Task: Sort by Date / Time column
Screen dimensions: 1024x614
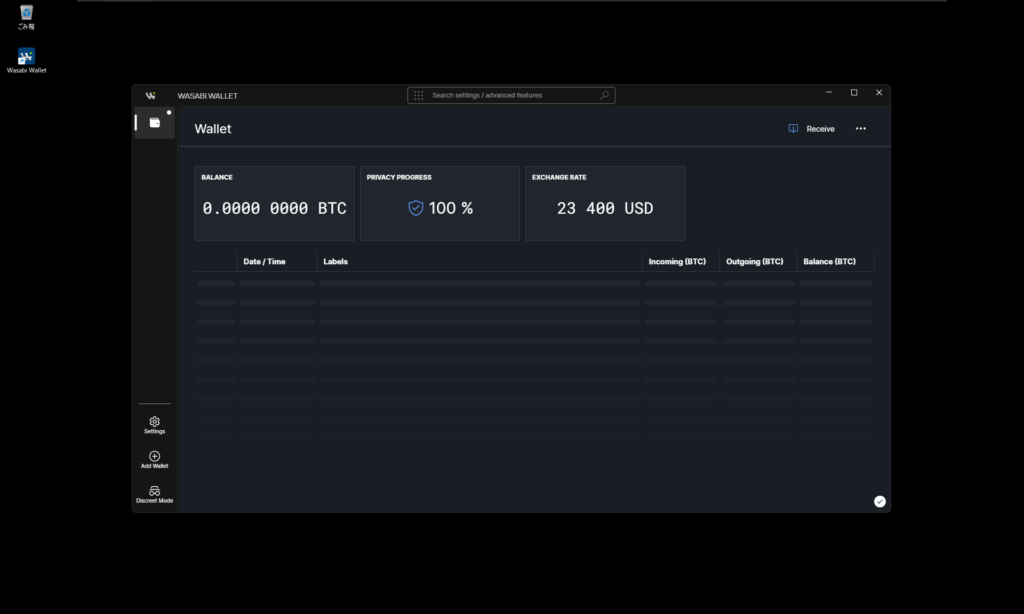Action: pos(264,261)
